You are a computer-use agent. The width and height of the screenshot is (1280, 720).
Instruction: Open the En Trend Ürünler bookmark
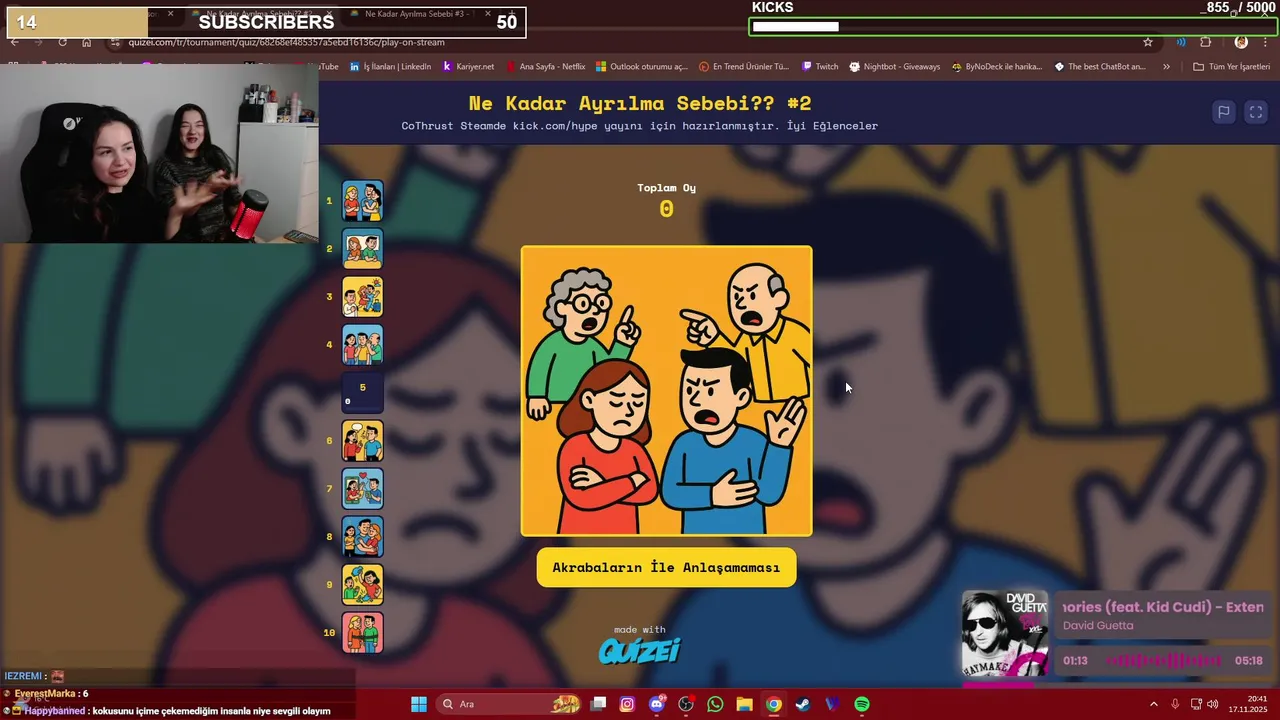744,67
